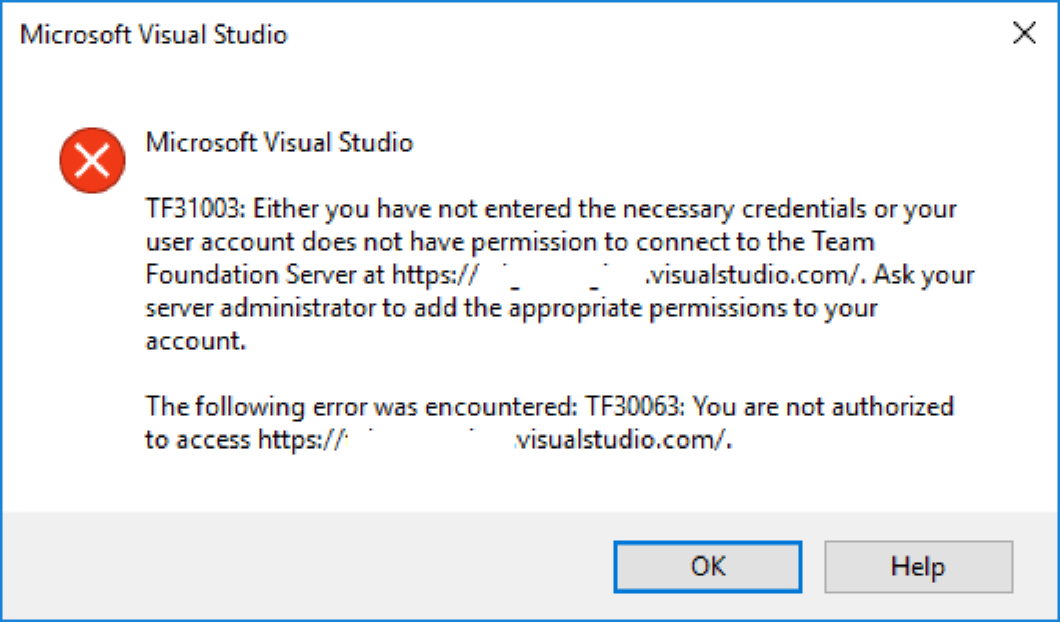The width and height of the screenshot is (1060, 622).
Task: Click the "to access" text on the last line
Action: 198,439
